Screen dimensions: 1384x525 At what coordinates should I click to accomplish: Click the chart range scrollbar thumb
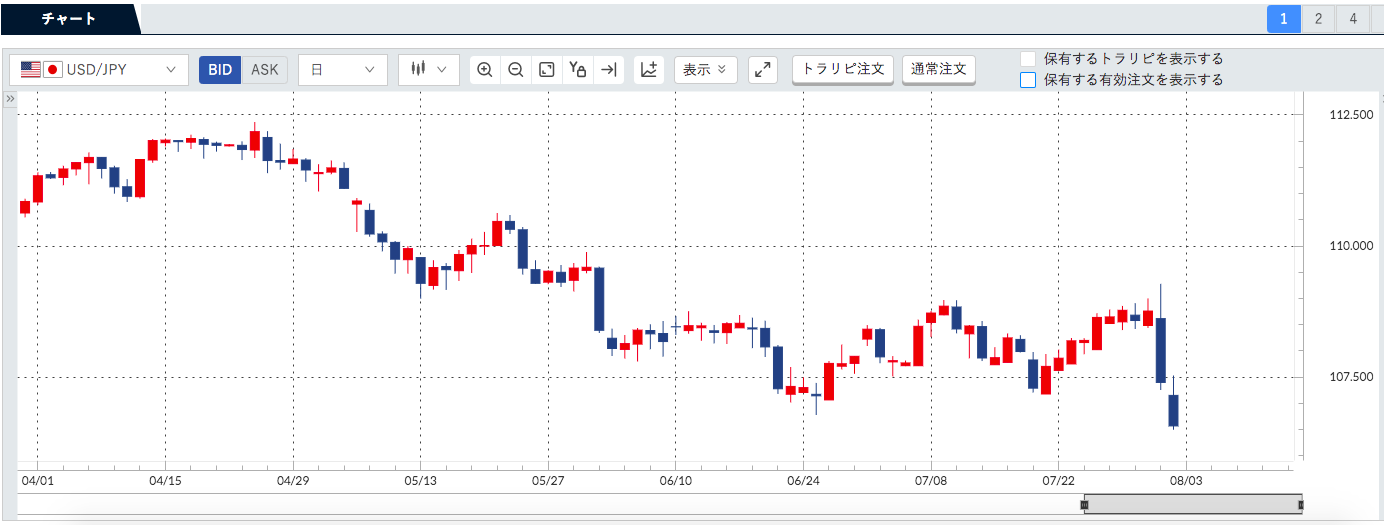coord(1193,504)
